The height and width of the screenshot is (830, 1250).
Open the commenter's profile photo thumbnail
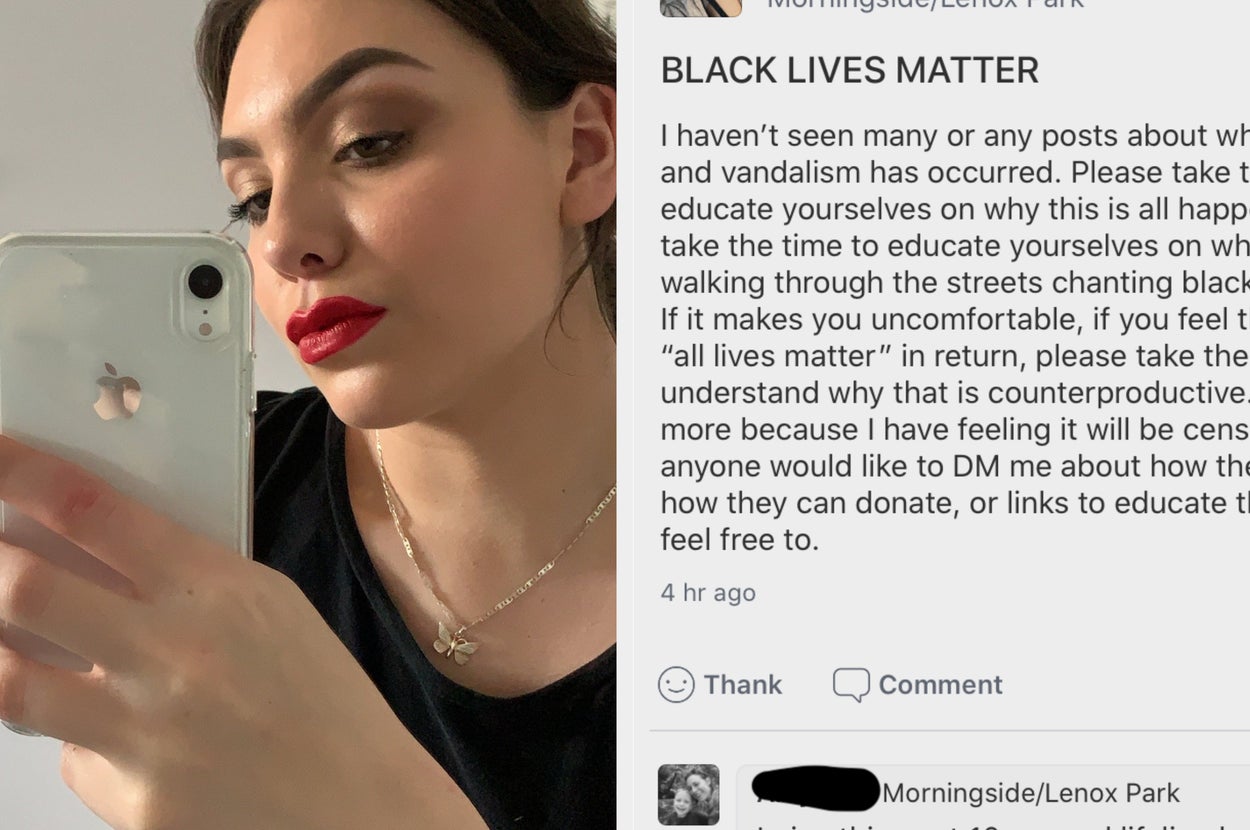tap(688, 795)
